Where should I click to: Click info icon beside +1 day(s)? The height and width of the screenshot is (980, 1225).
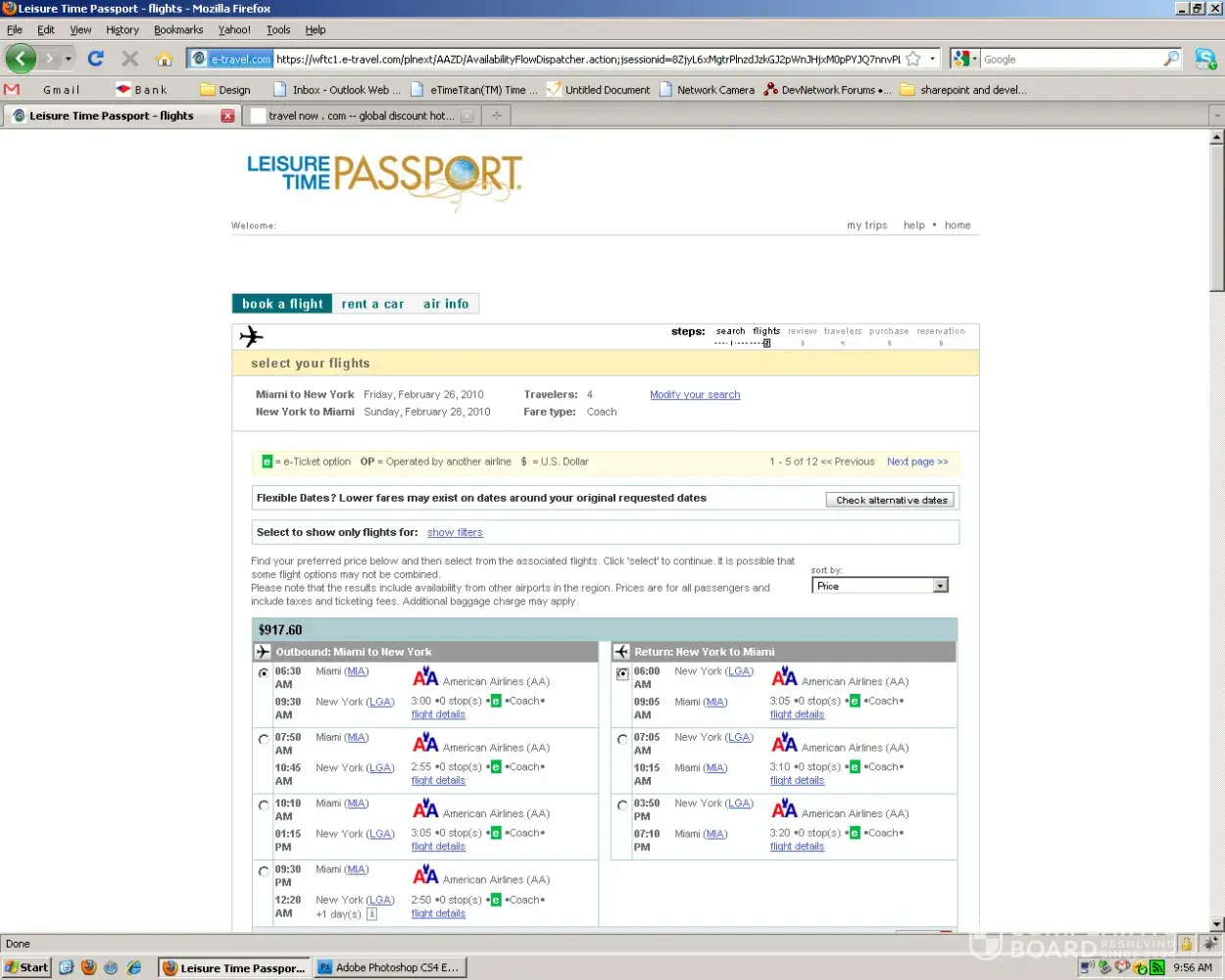click(x=371, y=914)
